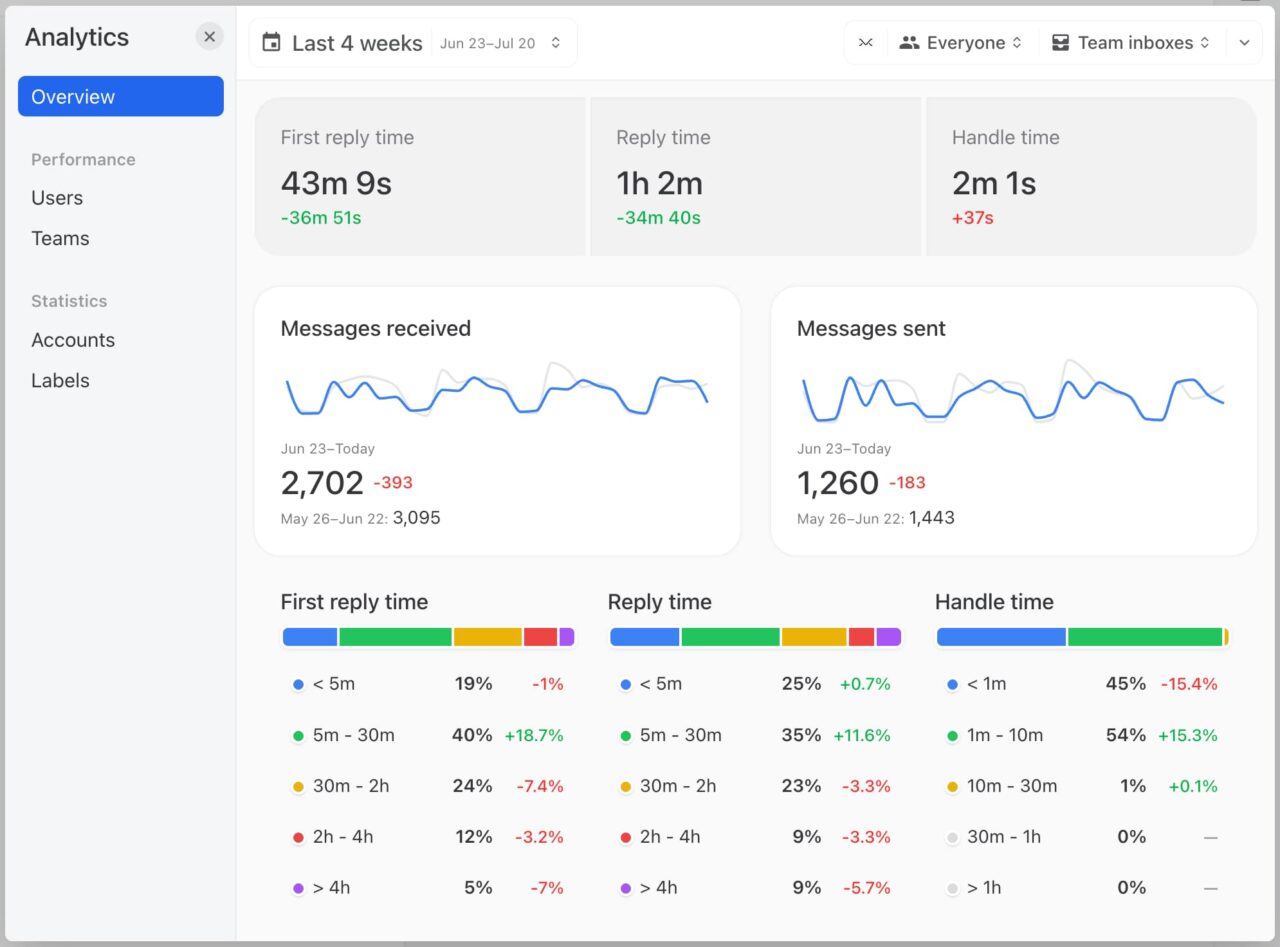1280x947 pixels.
Task: Open the Accounts statistics page
Action: tap(72, 340)
